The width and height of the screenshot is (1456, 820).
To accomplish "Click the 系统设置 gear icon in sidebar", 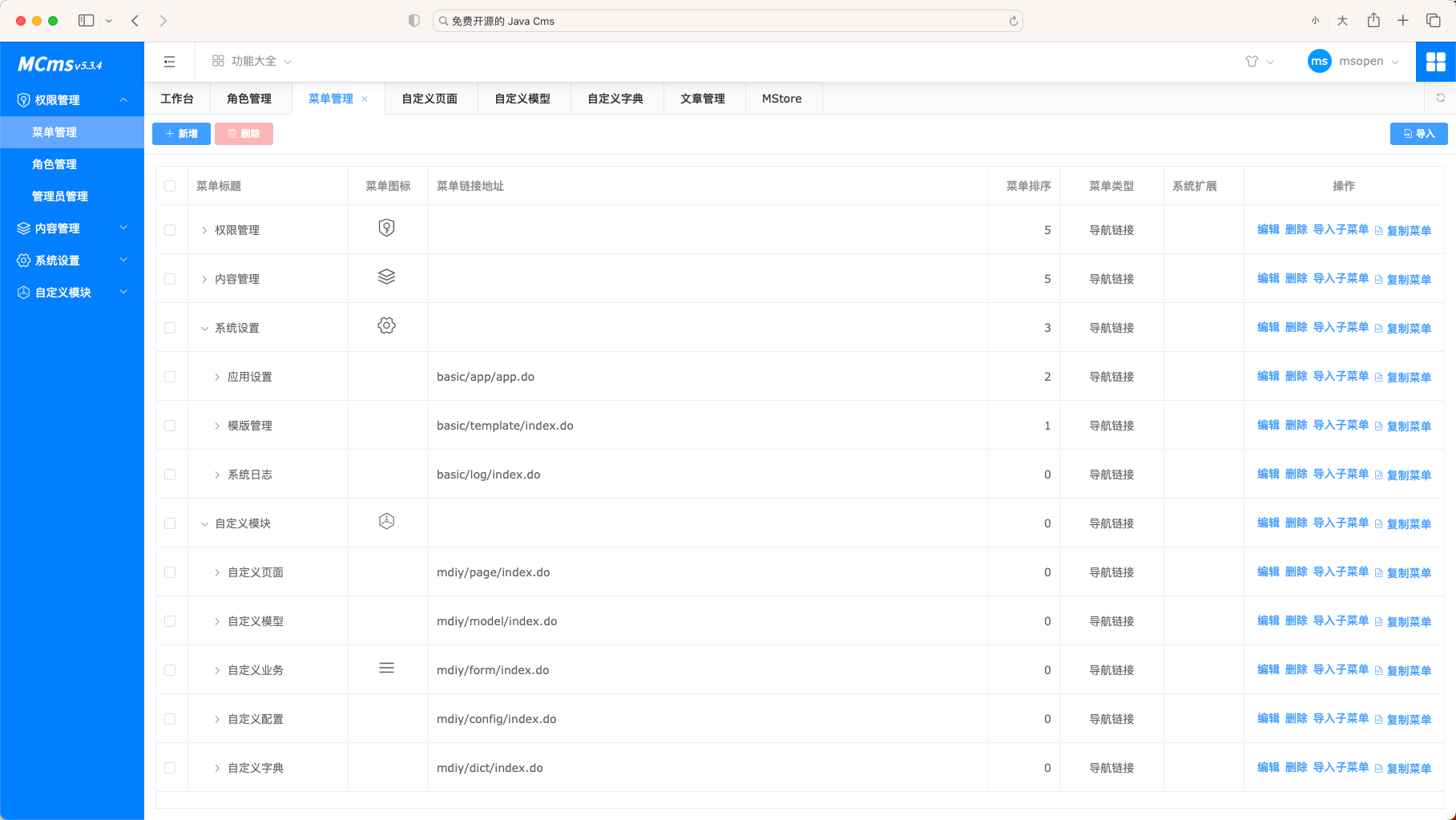I will pos(23,260).
